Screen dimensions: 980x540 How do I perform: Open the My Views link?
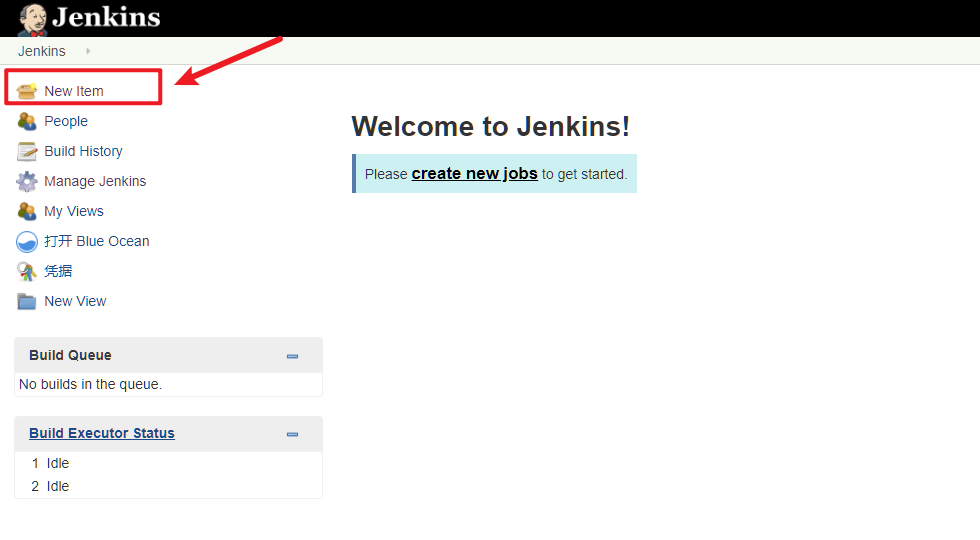74,211
